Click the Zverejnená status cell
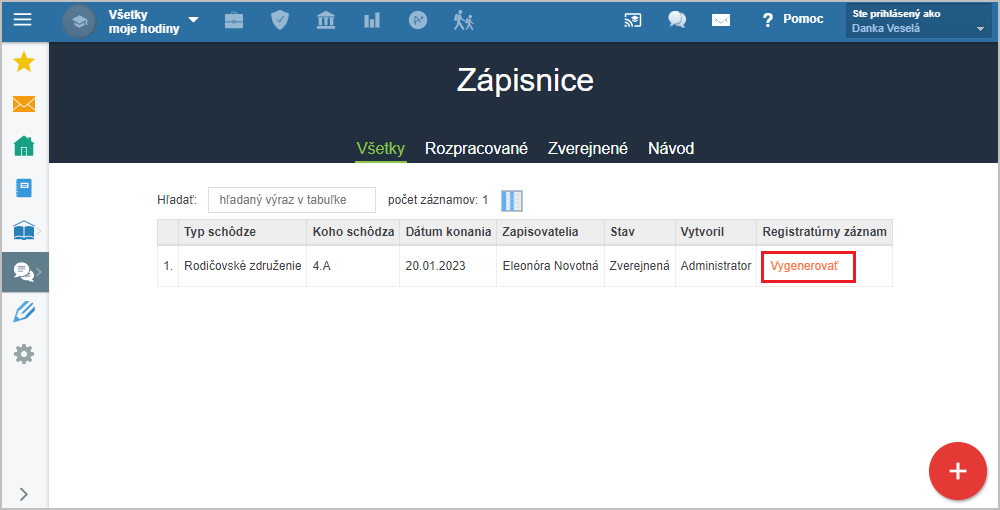 (640, 266)
